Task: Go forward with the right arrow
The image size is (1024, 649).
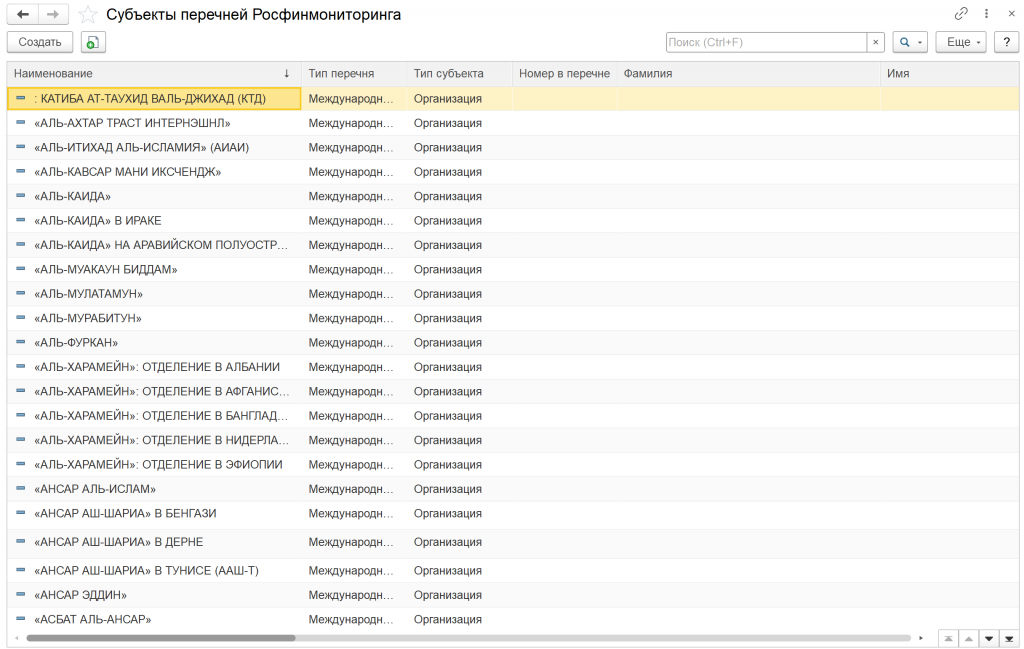Action: [x=54, y=14]
